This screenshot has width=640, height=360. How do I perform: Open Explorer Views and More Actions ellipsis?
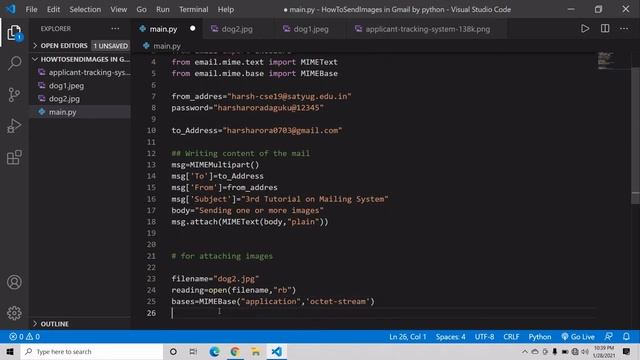tap(115, 29)
